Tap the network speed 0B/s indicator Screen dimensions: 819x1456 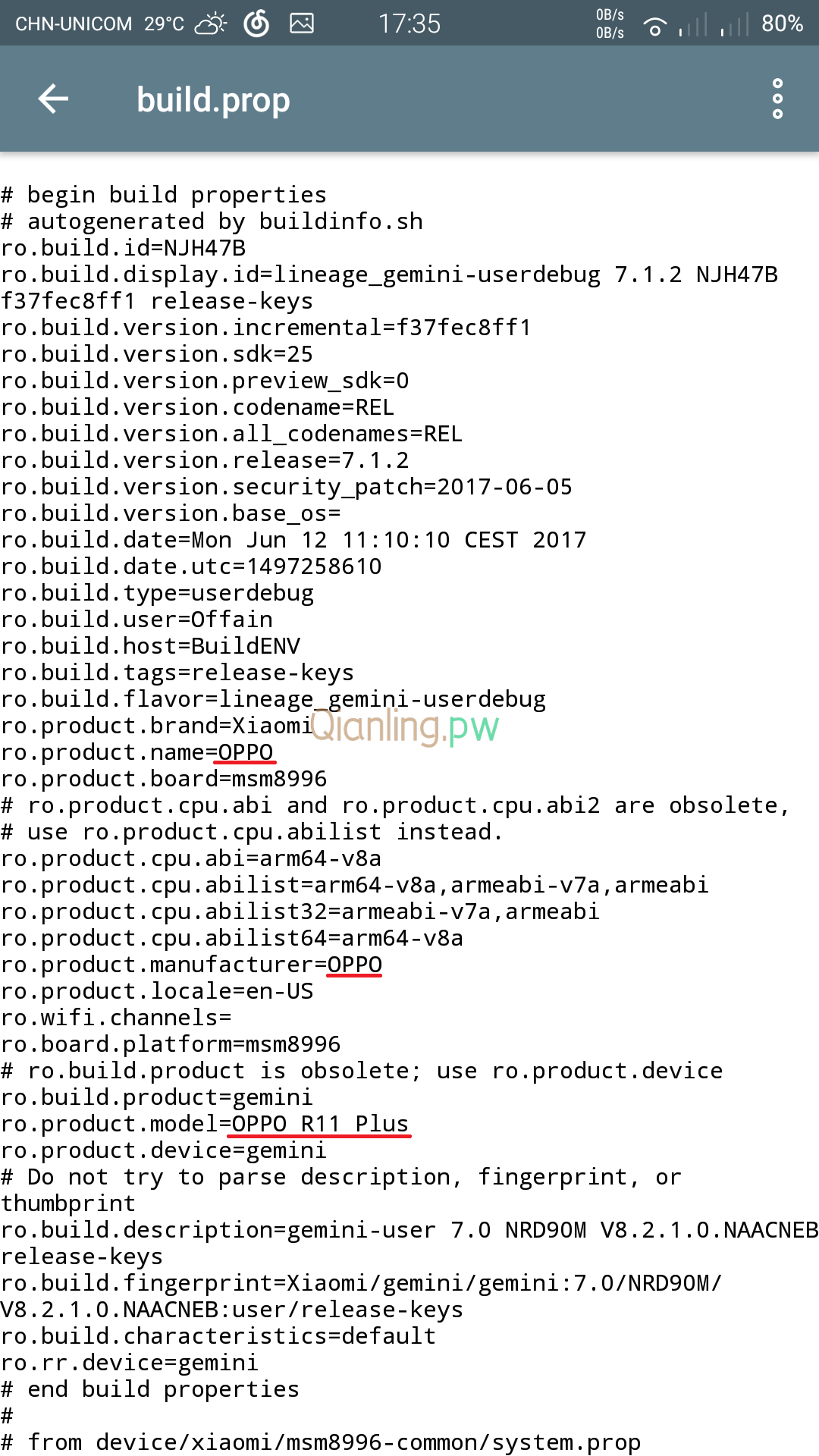(610, 24)
